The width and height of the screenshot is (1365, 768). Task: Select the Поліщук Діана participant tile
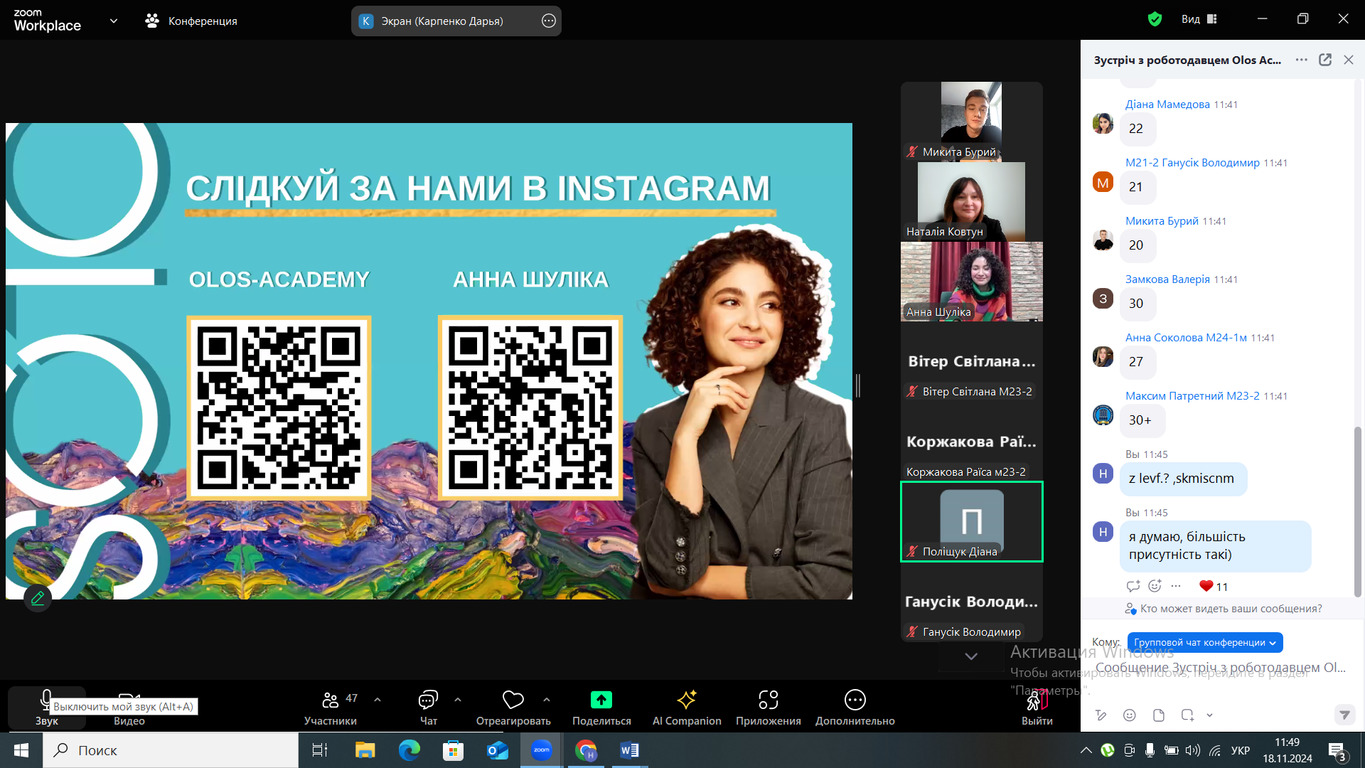[971, 521]
